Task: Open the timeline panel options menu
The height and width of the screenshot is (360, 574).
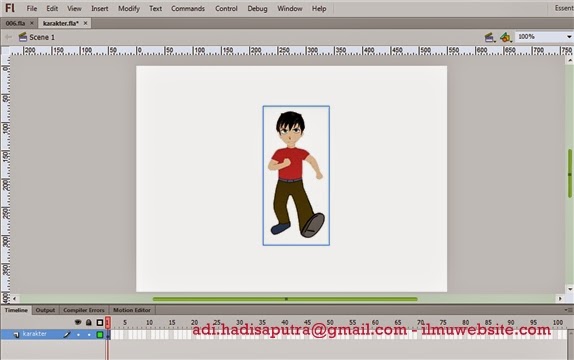Action: pyautogui.click(x=569, y=310)
